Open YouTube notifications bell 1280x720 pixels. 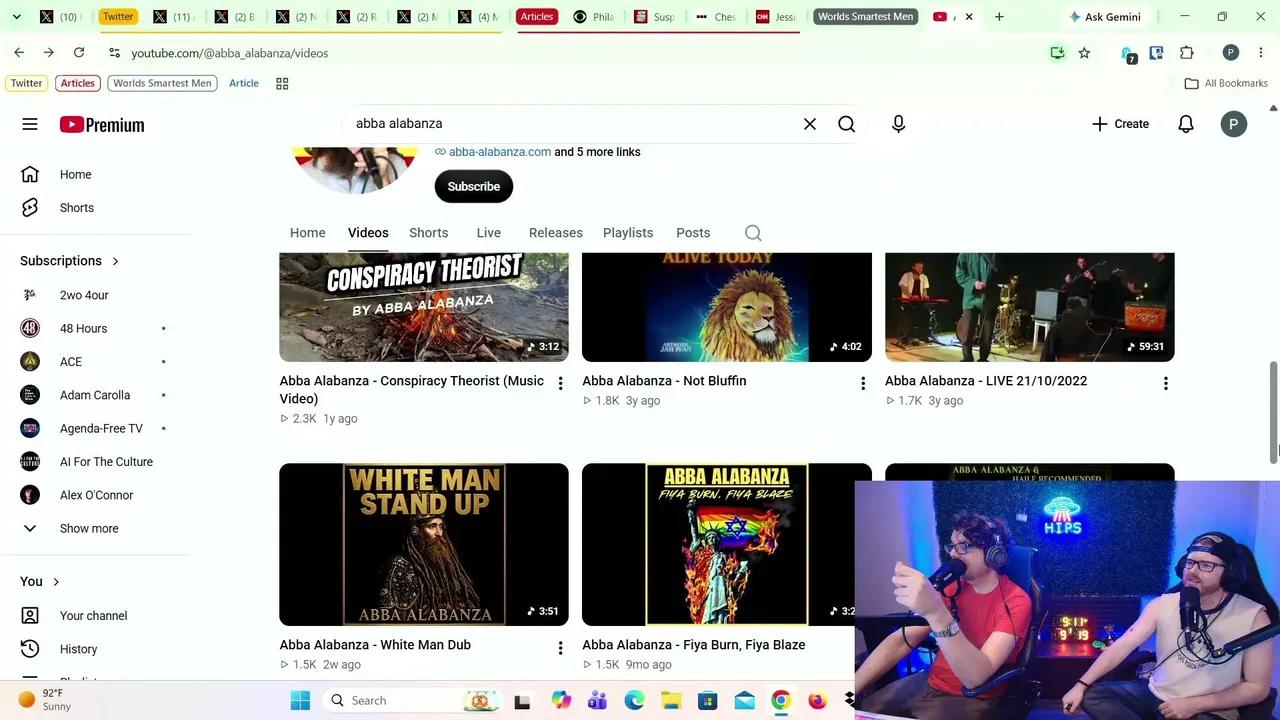pyautogui.click(x=1186, y=124)
